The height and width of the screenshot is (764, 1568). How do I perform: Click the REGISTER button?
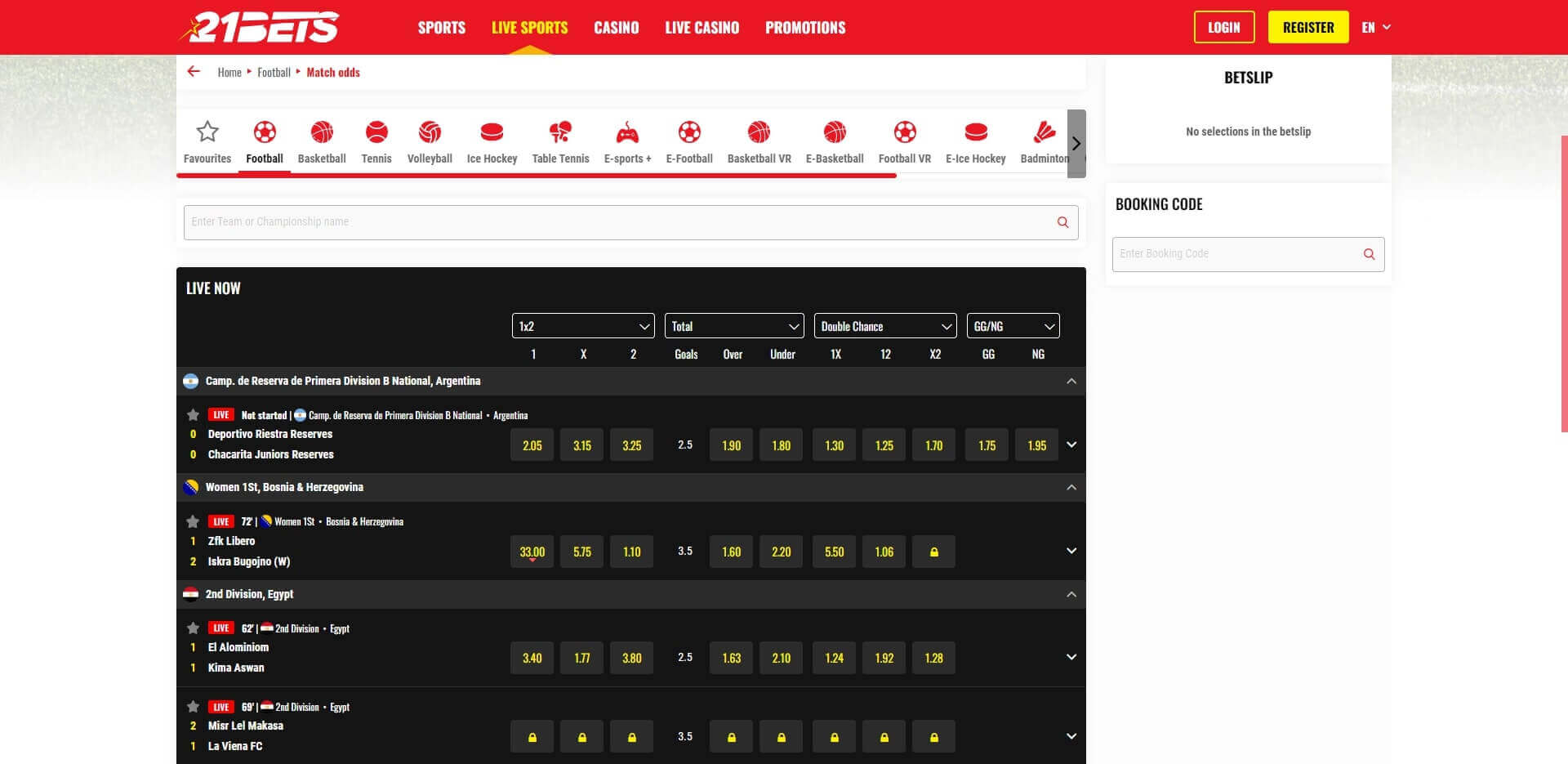1308,27
